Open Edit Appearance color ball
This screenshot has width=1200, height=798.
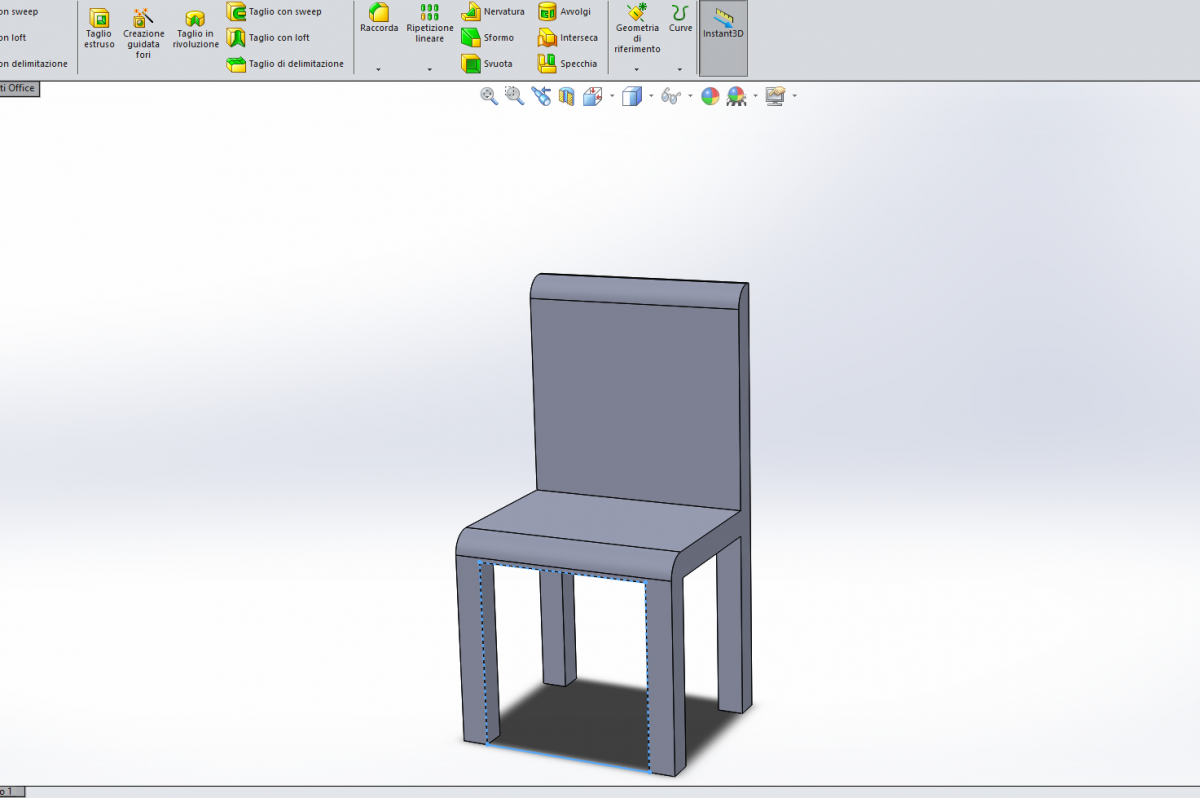pos(710,96)
